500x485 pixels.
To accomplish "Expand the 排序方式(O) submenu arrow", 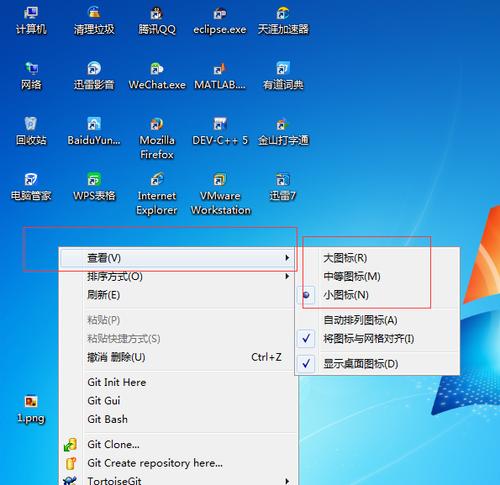I will point(287,276).
